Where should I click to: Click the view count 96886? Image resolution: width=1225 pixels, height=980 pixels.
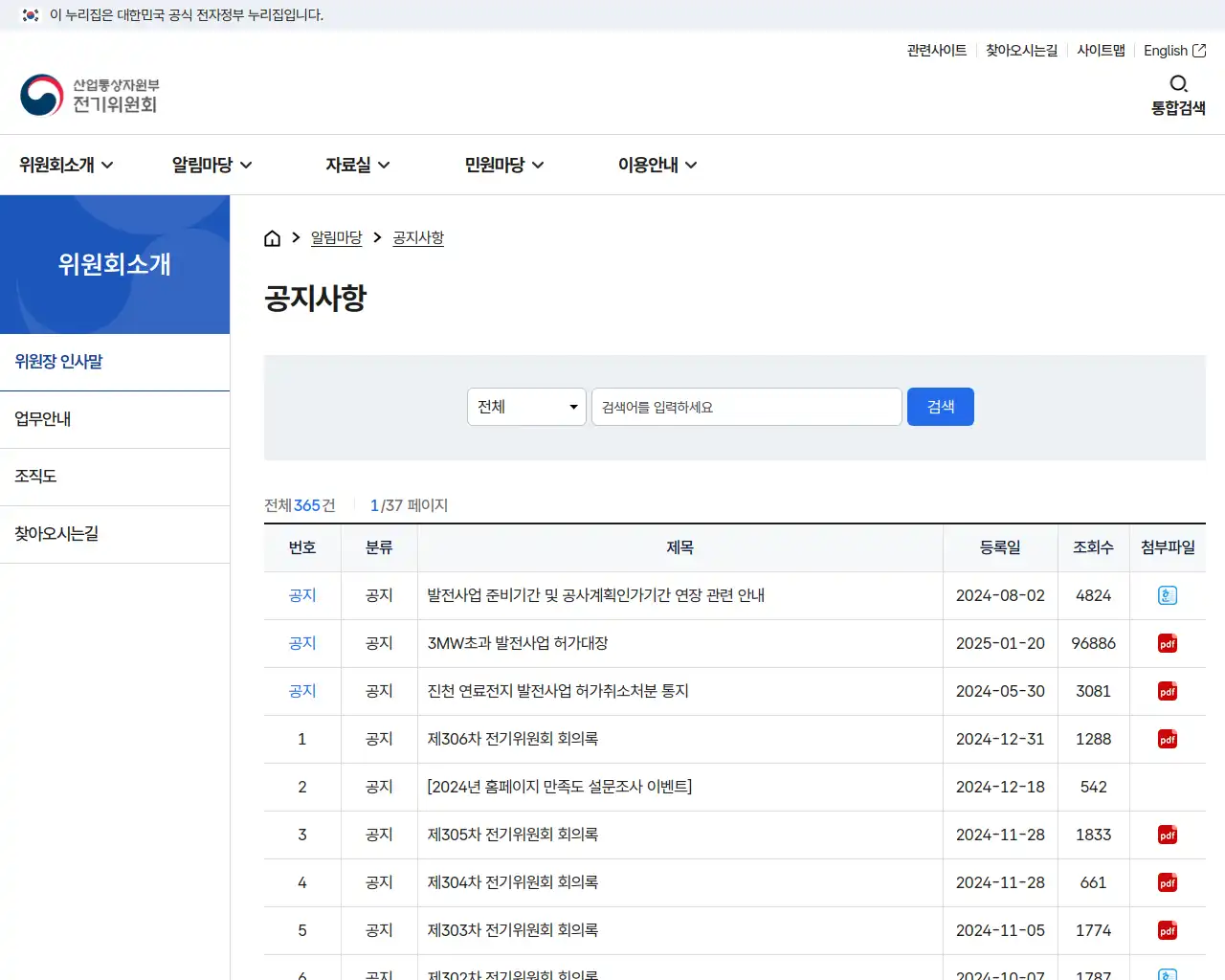1093,643
